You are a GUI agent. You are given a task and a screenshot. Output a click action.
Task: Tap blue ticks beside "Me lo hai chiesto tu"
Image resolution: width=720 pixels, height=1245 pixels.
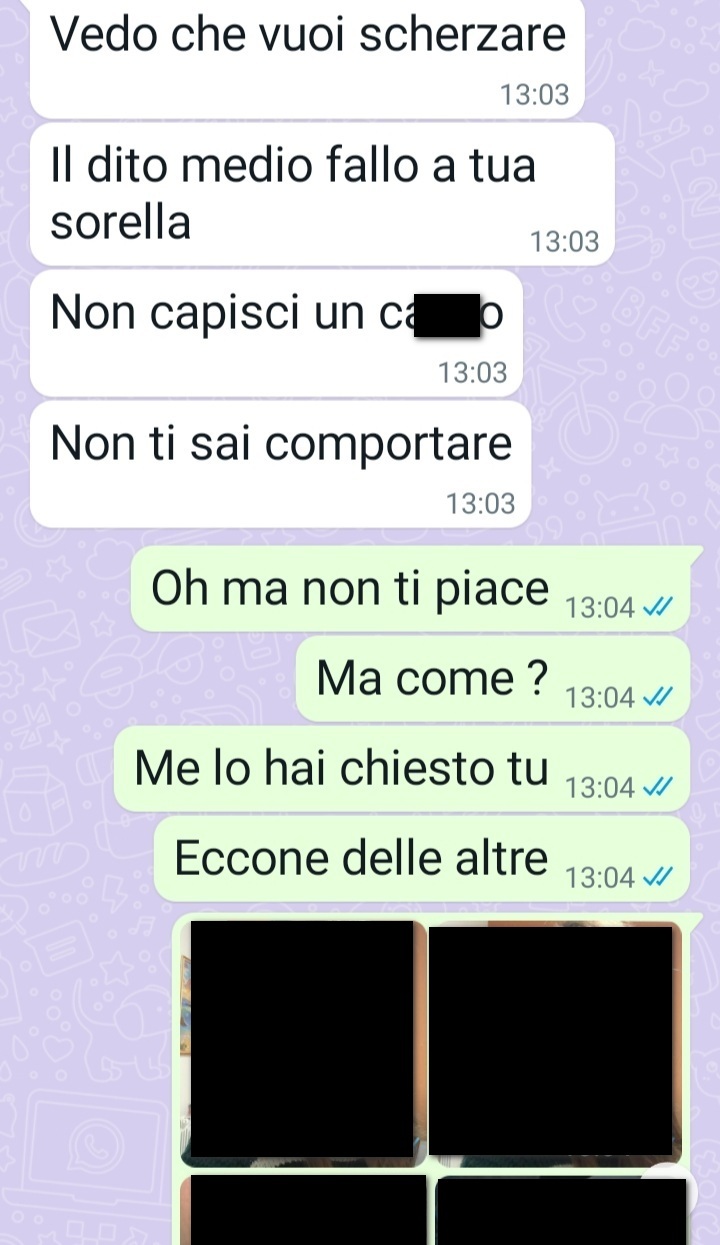pyautogui.click(x=656, y=788)
